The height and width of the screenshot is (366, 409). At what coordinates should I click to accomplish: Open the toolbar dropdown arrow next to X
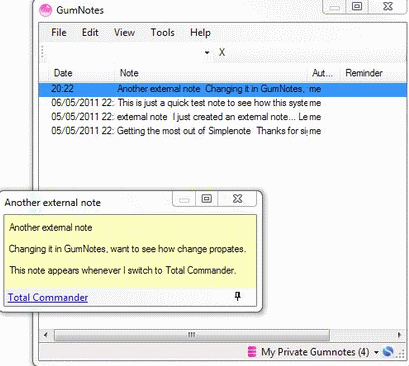[x=207, y=52]
